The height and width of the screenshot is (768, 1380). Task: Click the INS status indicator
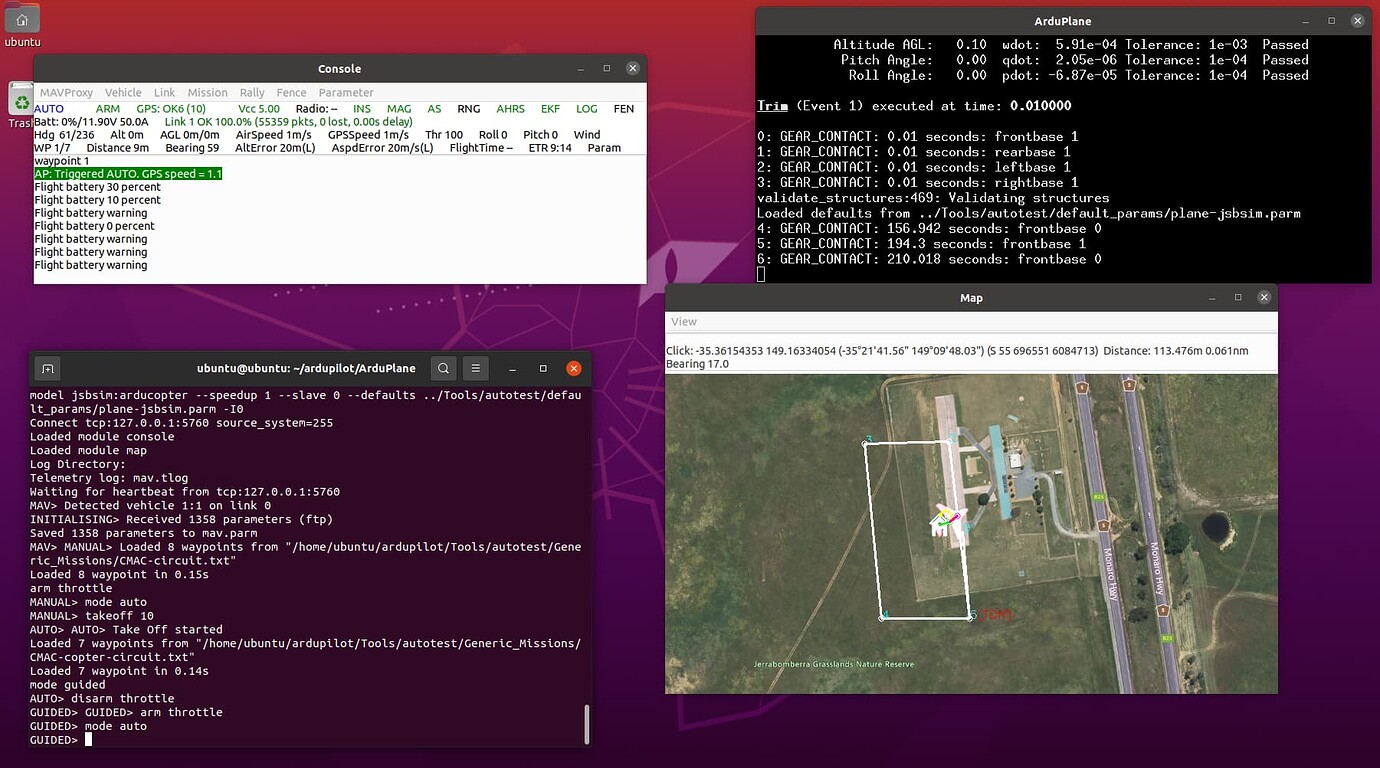[362, 109]
